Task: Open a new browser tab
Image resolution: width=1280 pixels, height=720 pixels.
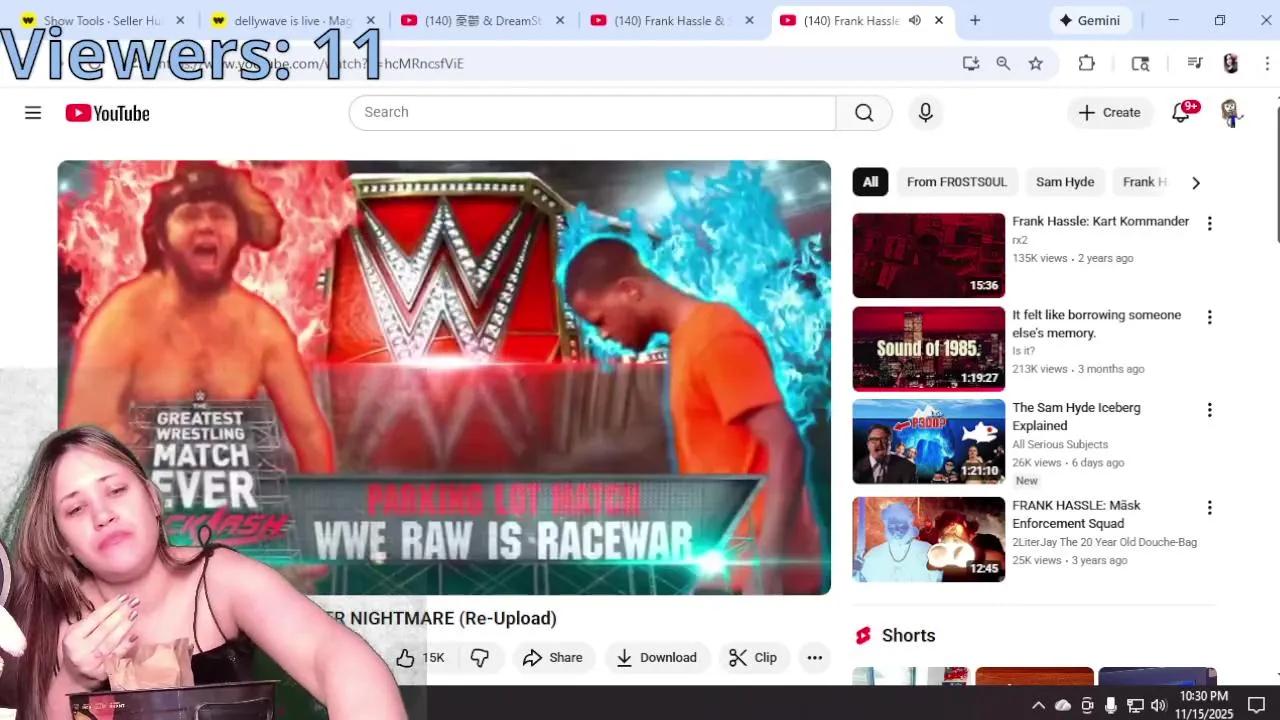Action: [975, 20]
